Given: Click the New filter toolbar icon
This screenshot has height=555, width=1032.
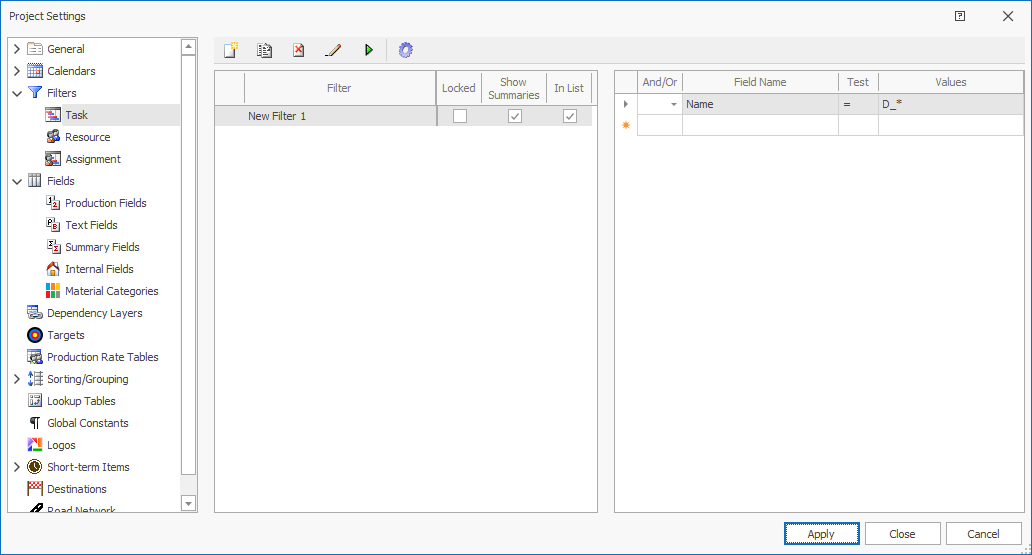Looking at the screenshot, I should tap(231, 50).
